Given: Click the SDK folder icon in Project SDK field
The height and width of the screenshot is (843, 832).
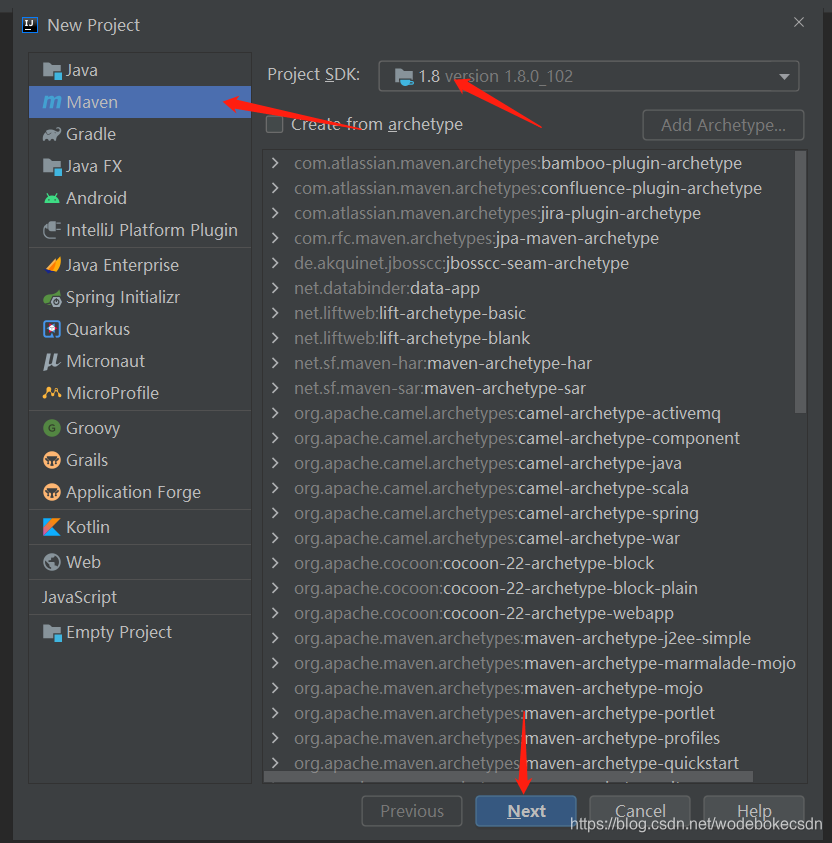Looking at the screenshot, I should pyautogui.click(x=404, y=76).
